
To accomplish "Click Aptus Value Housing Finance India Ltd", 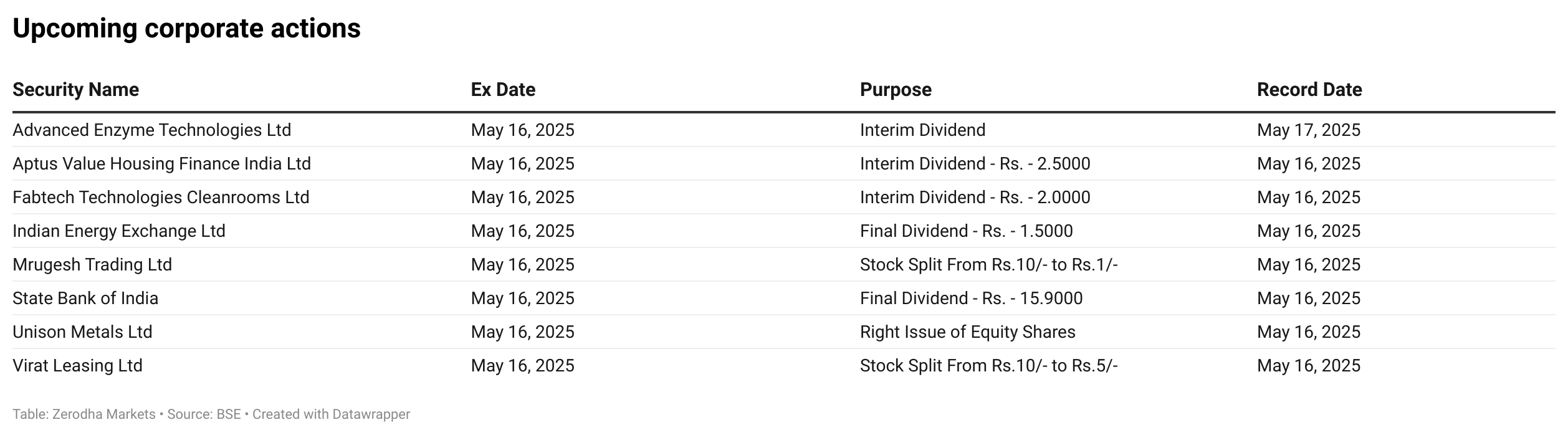I will click(161, 164).
